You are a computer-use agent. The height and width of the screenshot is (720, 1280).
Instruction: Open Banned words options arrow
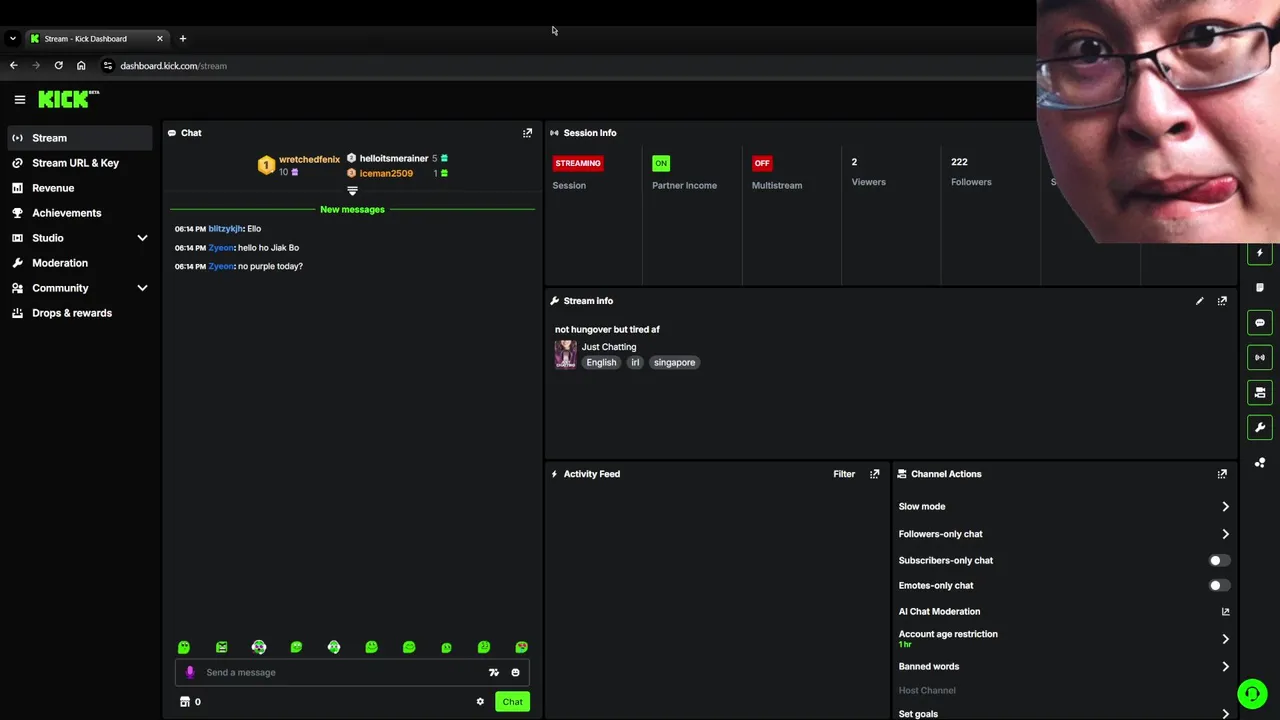pyautogui.click(x=1225, y=667)
